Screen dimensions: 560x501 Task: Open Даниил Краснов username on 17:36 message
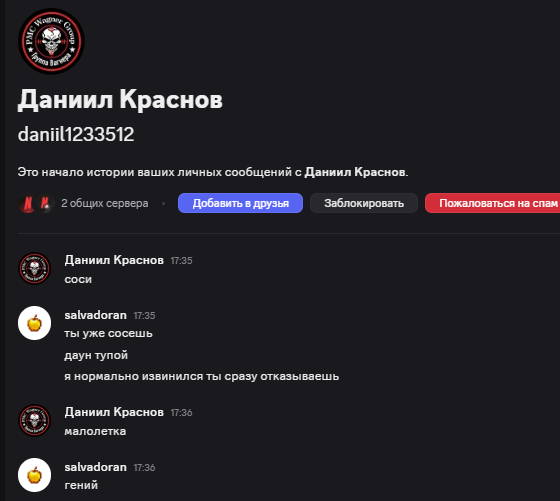tap(114, 412)
